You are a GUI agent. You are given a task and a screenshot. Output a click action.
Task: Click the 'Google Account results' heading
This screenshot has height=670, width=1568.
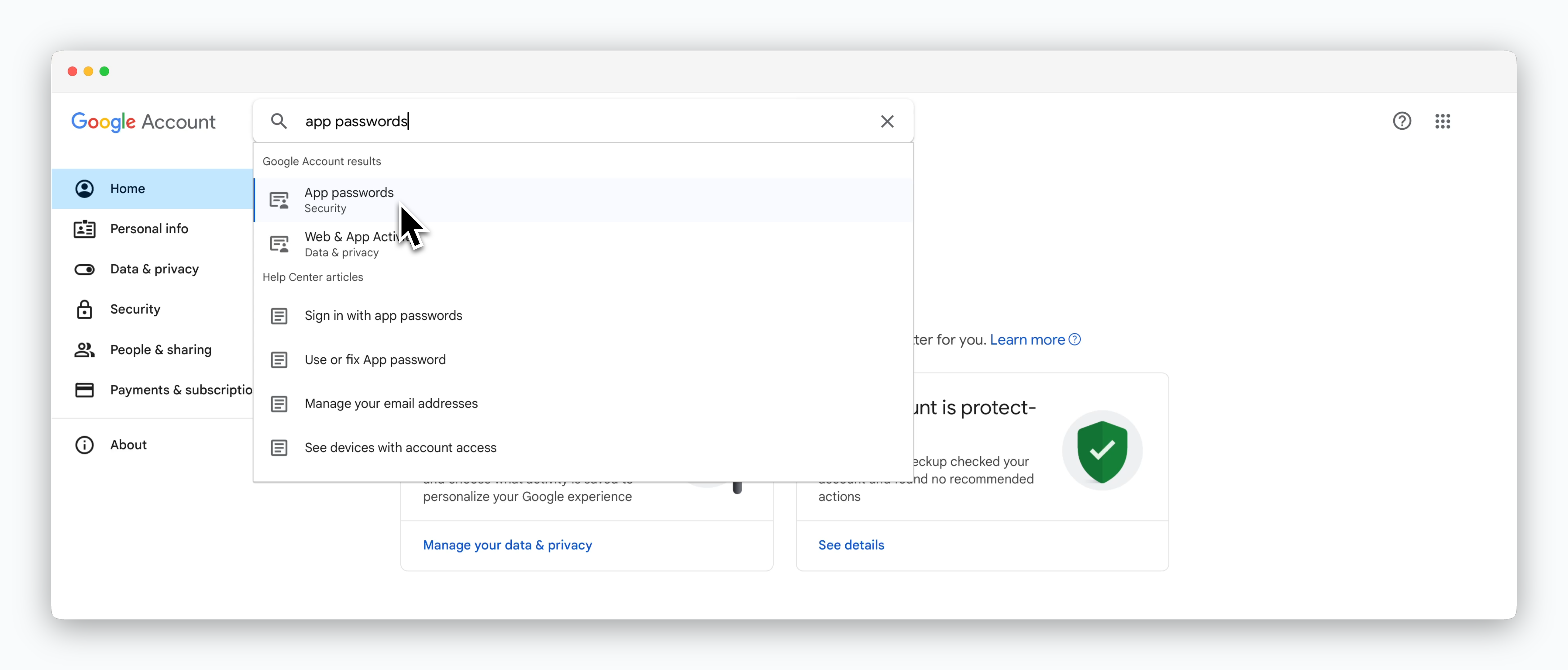(x=321, y=161)
